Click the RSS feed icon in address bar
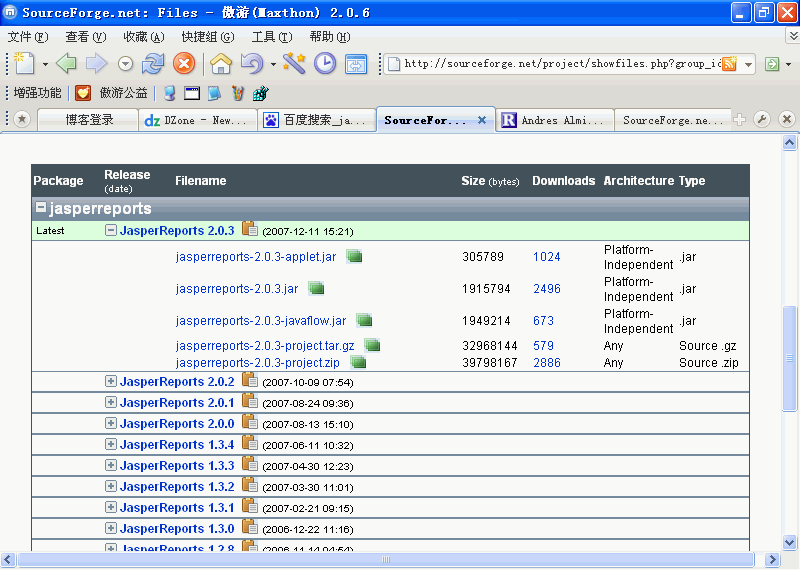Viewport: 800px width, 570px height. (730, 64)
